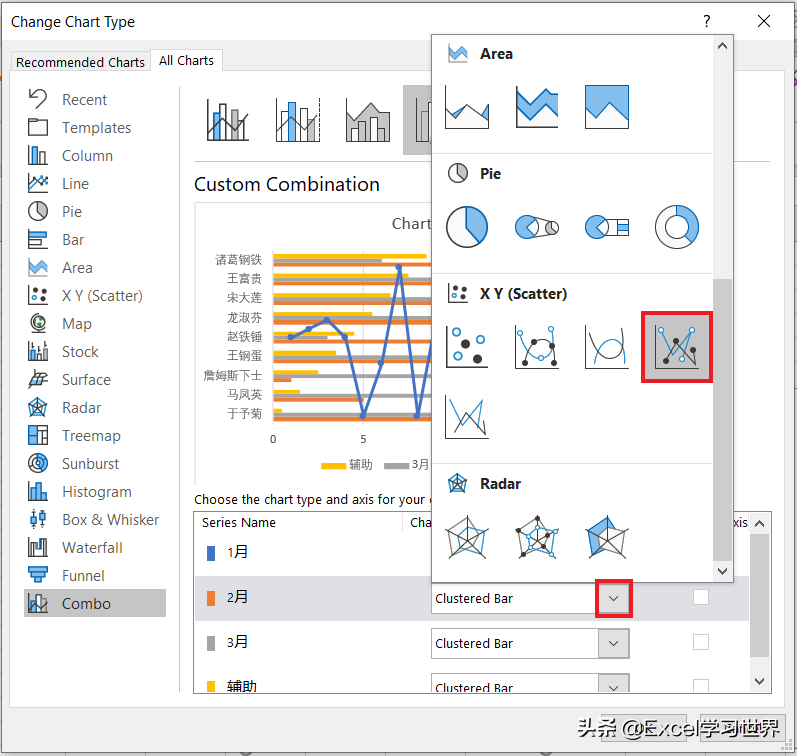Pick the 100% Stacked Area chart icon
Screen dimensions: 797x756
pos(606,107)
